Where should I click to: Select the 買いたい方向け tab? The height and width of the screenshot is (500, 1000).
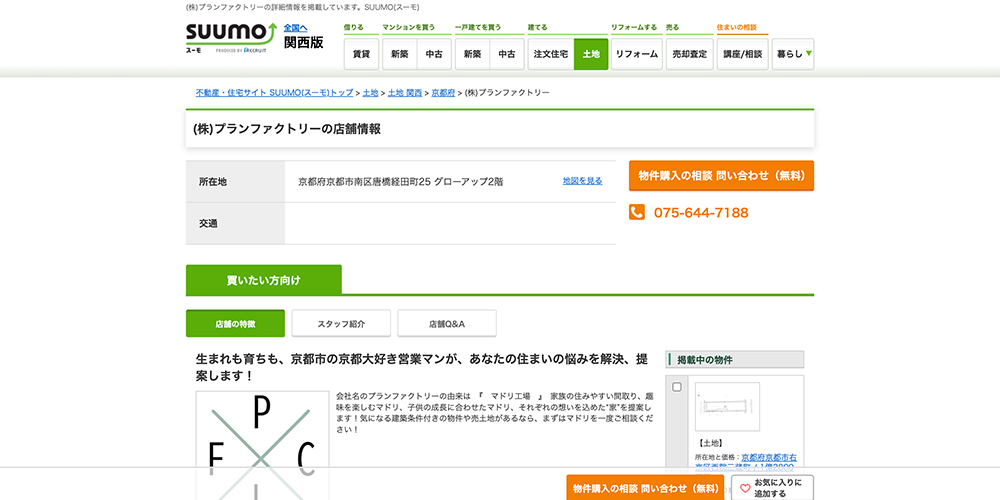(x=263, y=280)
